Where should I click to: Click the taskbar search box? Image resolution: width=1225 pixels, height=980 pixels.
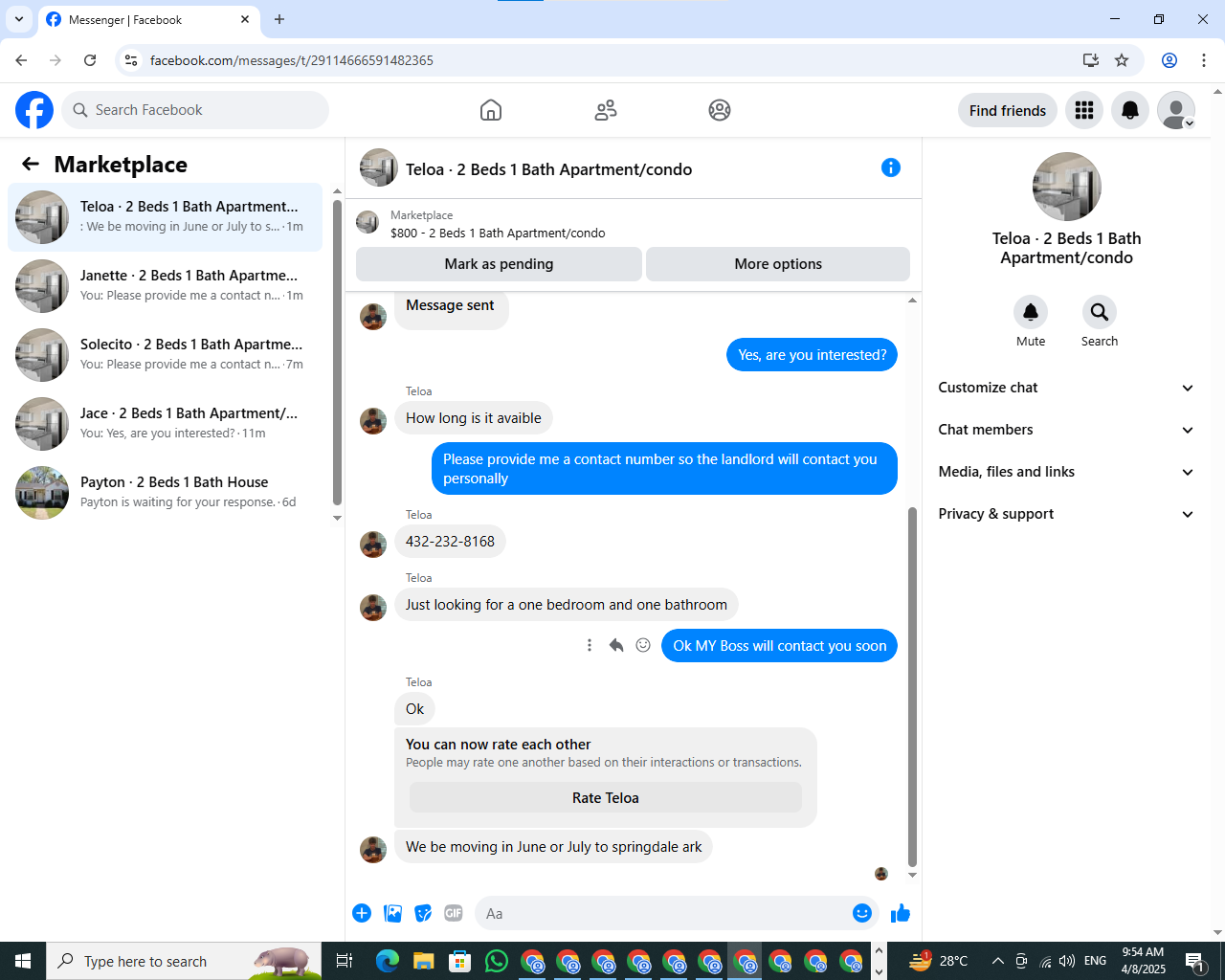click(184, 961)
